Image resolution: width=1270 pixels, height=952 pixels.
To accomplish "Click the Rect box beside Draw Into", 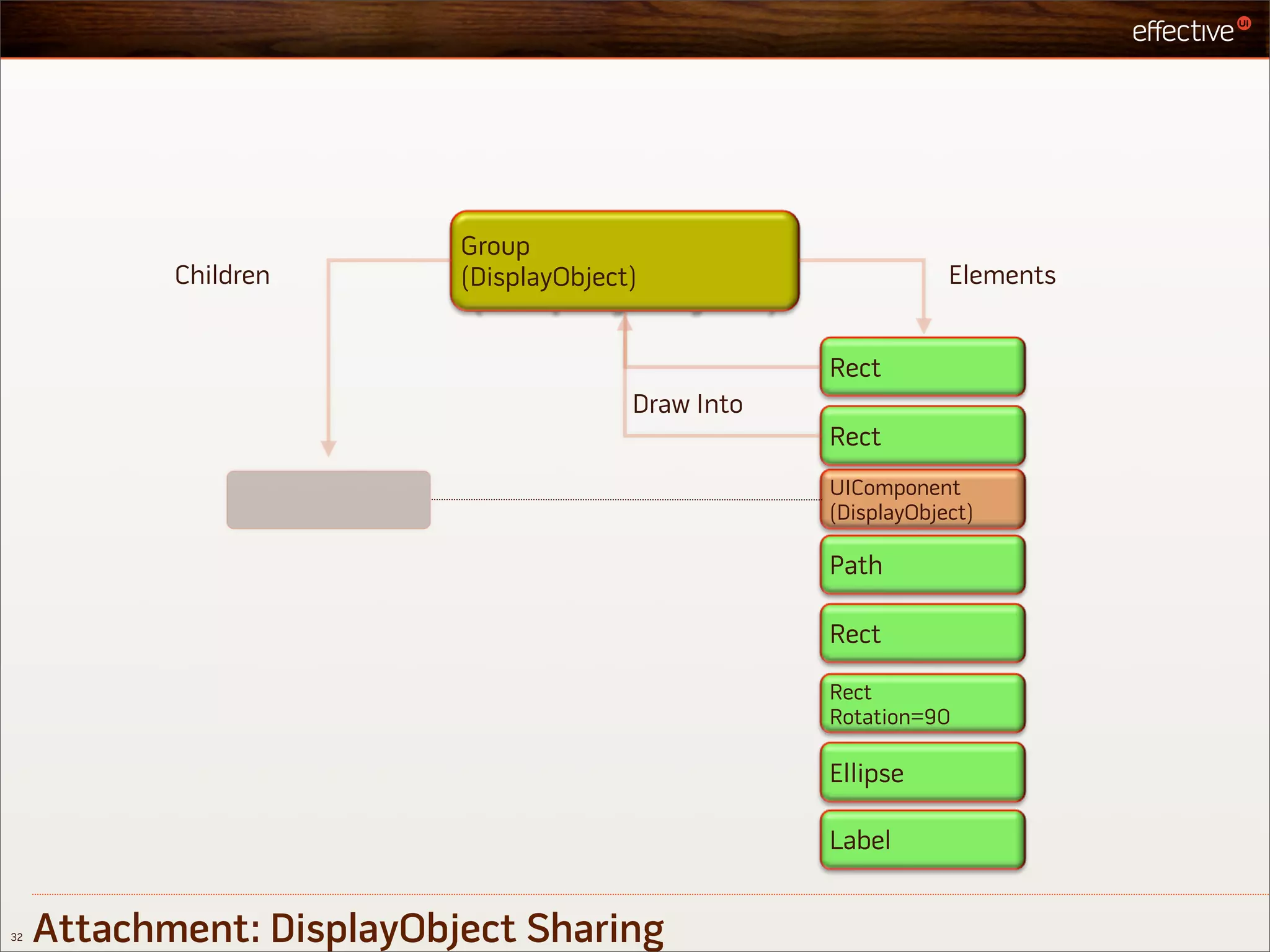I will (x=922, y=436).
